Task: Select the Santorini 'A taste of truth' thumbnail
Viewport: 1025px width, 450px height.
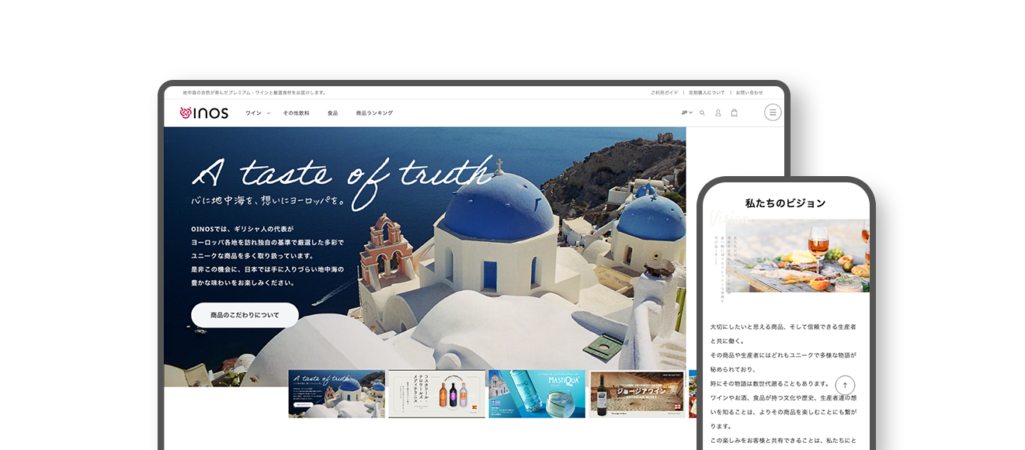Action: (336, 394)
